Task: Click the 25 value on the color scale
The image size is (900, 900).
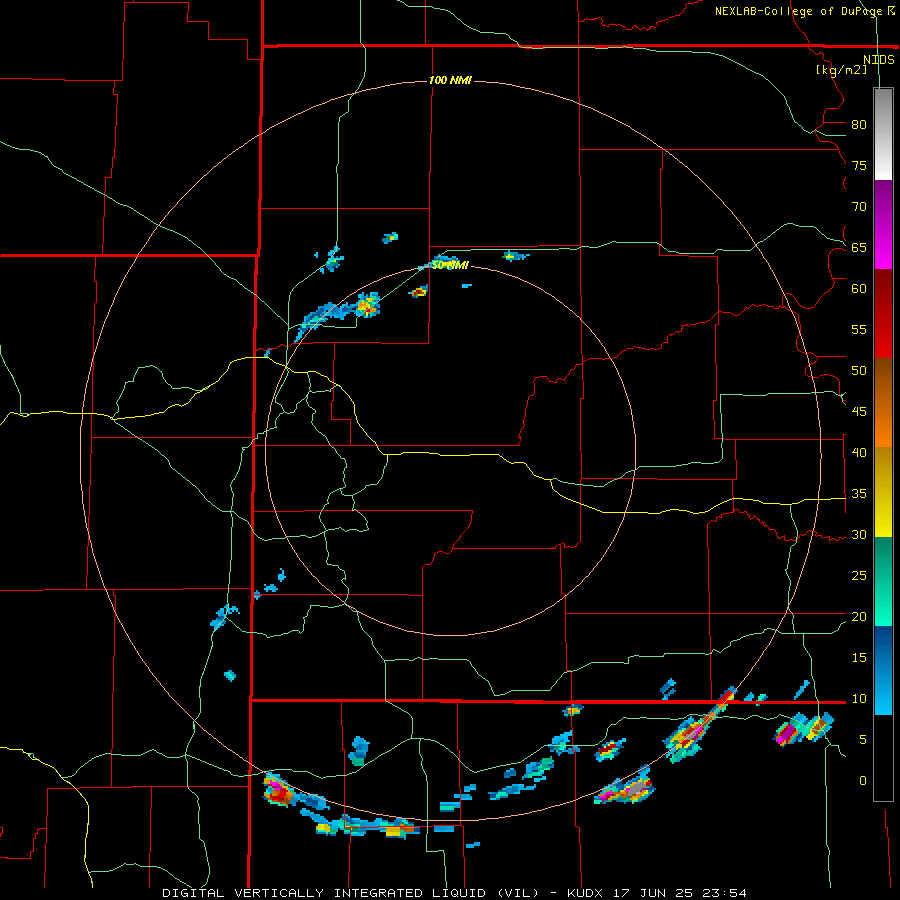Action: pos(859,576)
